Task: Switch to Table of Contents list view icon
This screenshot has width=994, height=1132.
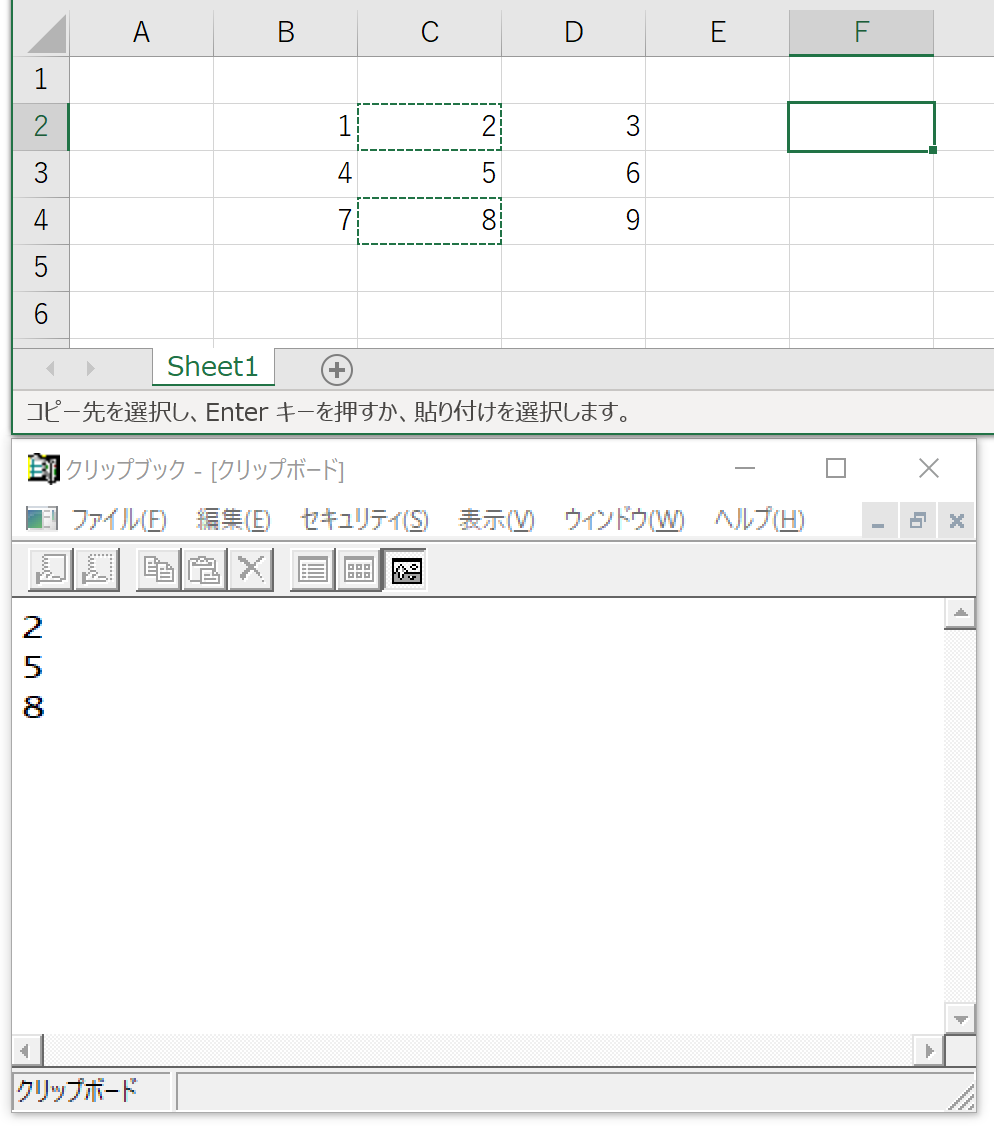Action: [312, 570]
